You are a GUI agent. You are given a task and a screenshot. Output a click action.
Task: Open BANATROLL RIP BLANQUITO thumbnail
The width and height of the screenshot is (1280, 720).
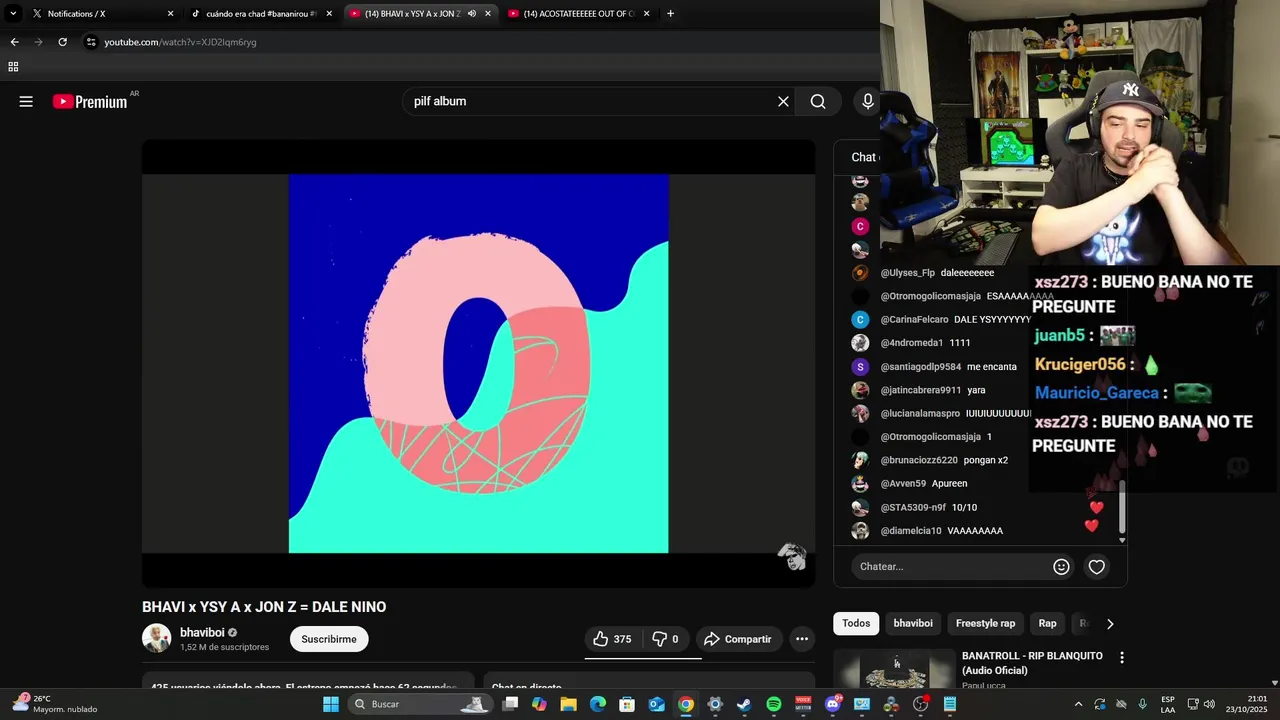[895, 669]
